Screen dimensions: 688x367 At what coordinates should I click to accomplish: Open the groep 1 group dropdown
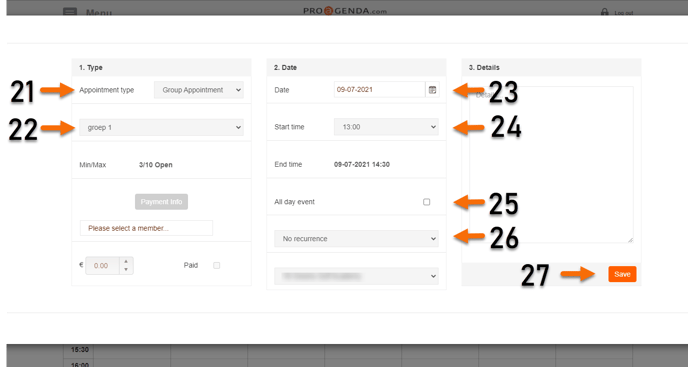coord(161,127)
